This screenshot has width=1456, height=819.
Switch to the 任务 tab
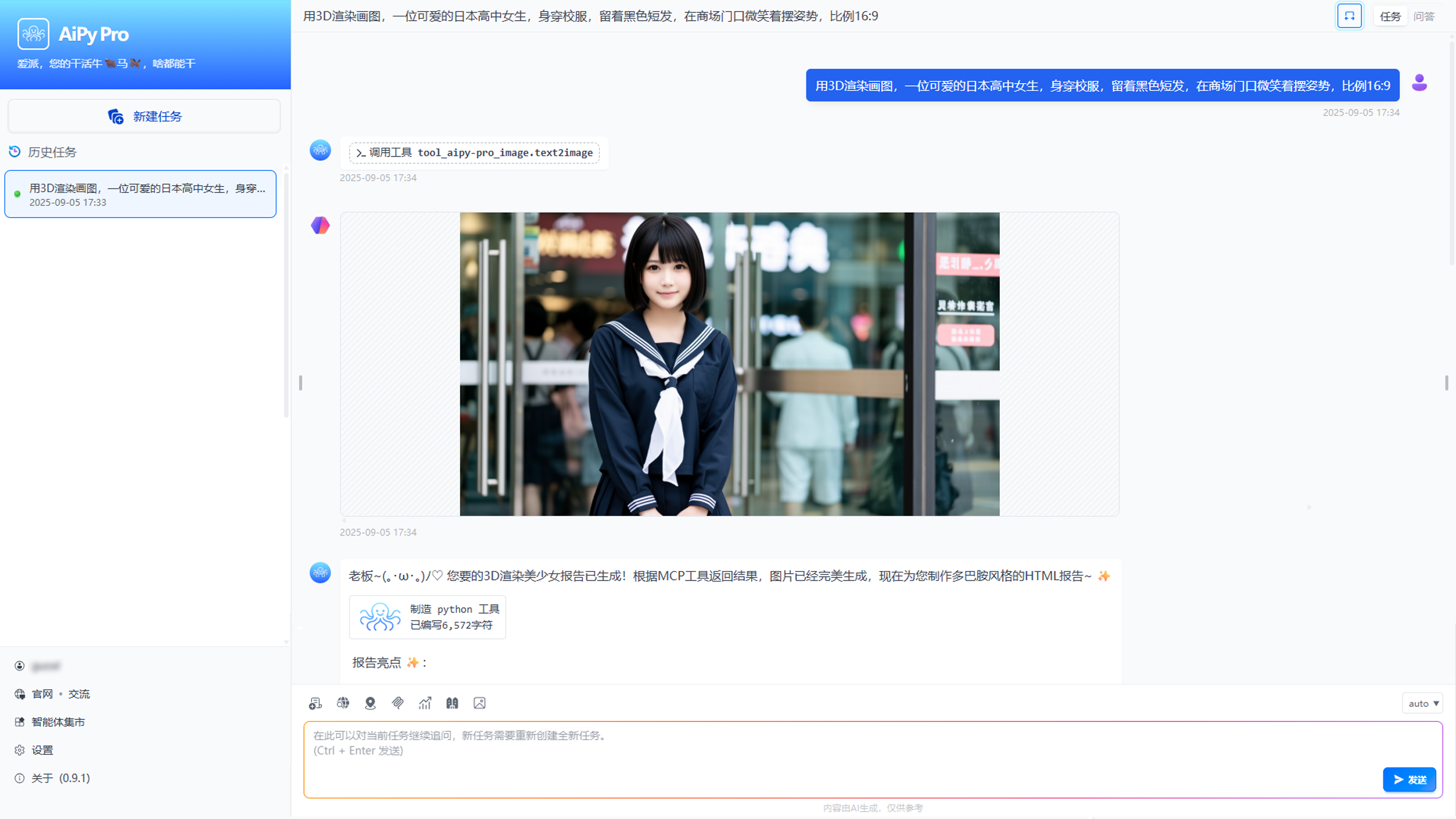[x=1390, y=16]
